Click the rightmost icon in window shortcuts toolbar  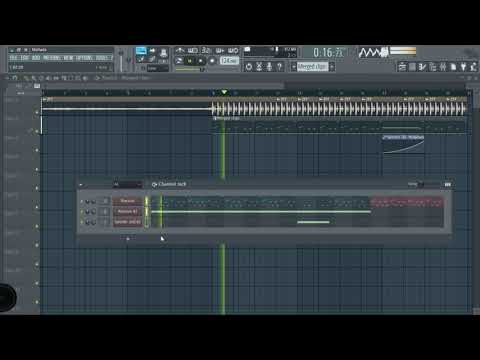click(473, 67)
